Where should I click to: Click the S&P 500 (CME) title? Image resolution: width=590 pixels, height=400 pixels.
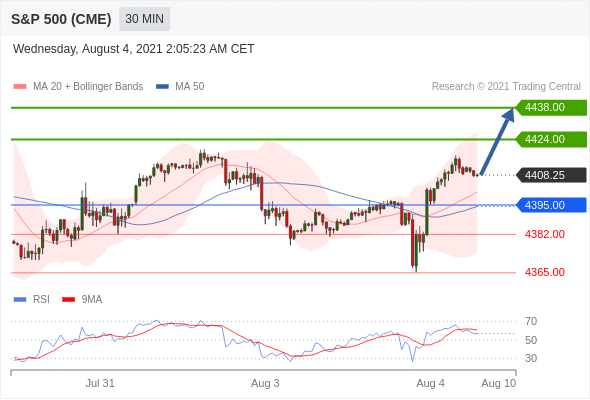point(61,19)
